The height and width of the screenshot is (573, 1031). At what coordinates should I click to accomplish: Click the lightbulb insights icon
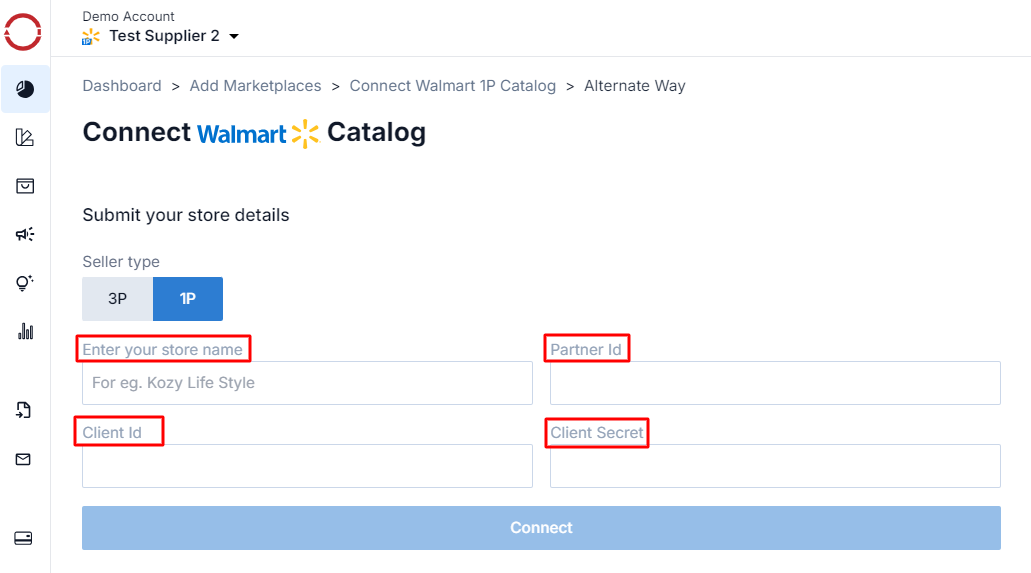[x=25, y=283]
